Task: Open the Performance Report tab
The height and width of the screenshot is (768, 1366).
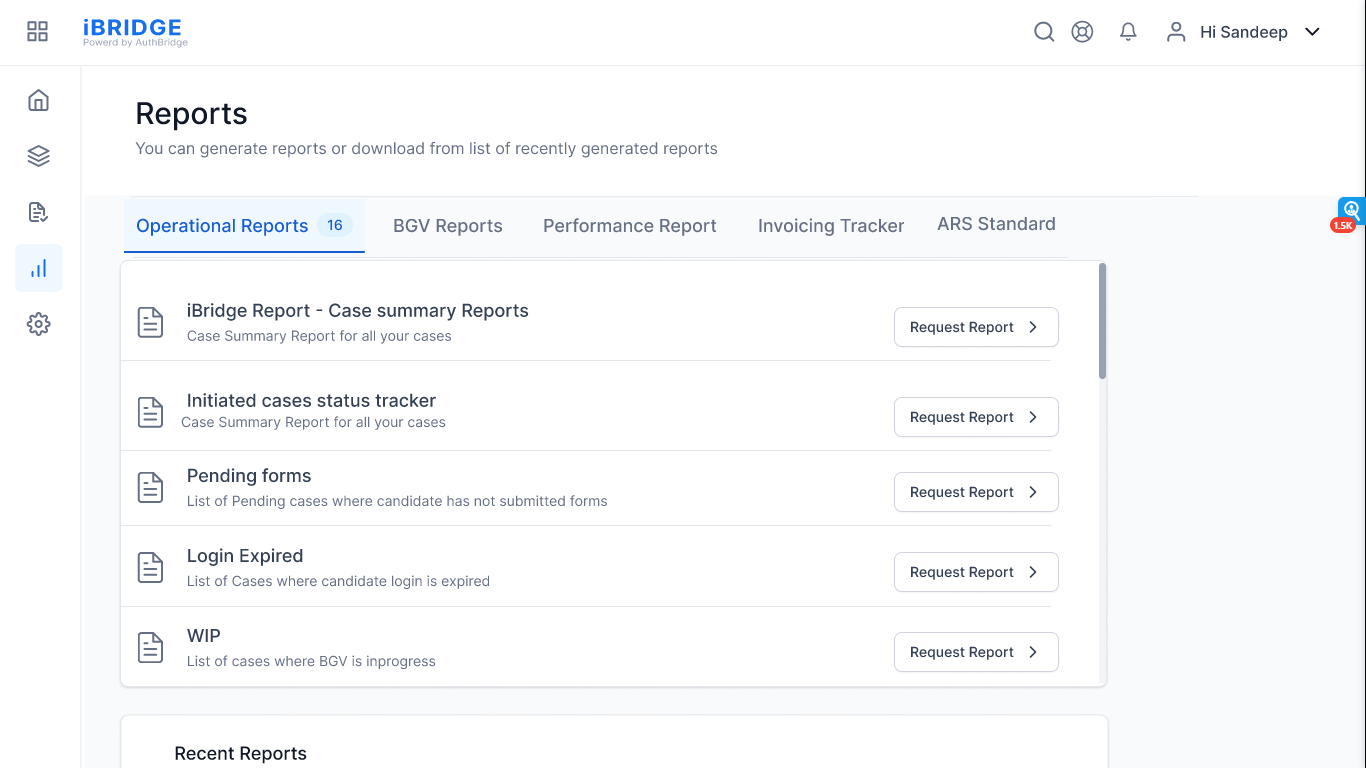Action: [x=629, y=226]
